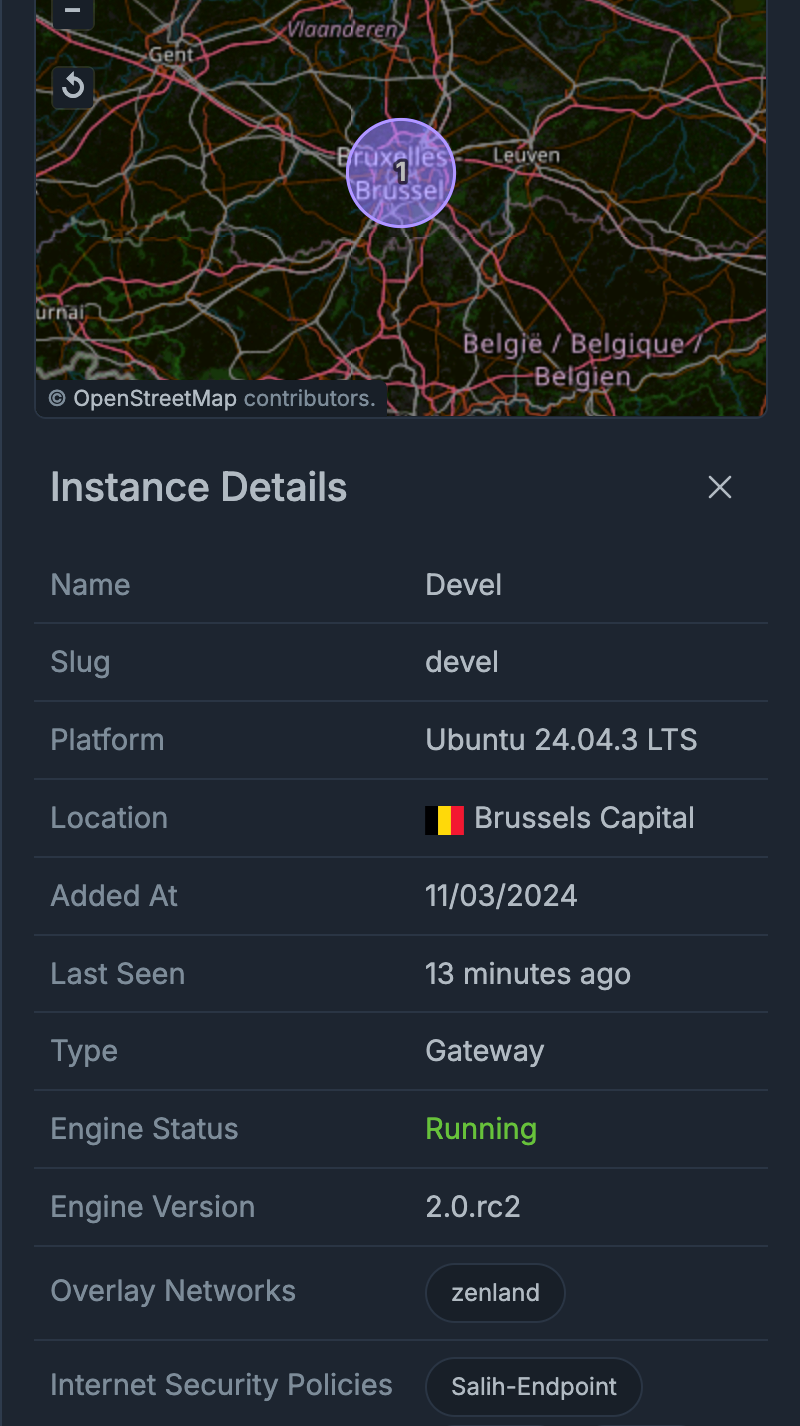Click the engine version 2.0.rc2

pos(472,1207)
